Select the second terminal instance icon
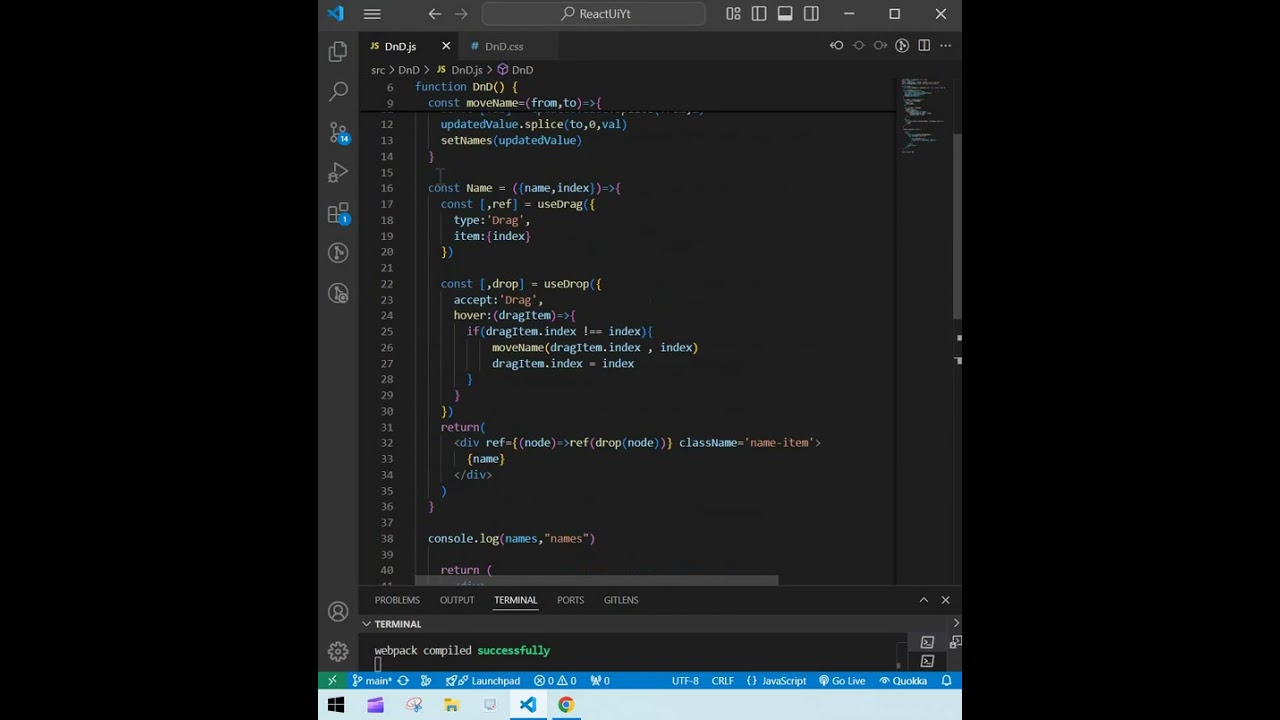 927,661
